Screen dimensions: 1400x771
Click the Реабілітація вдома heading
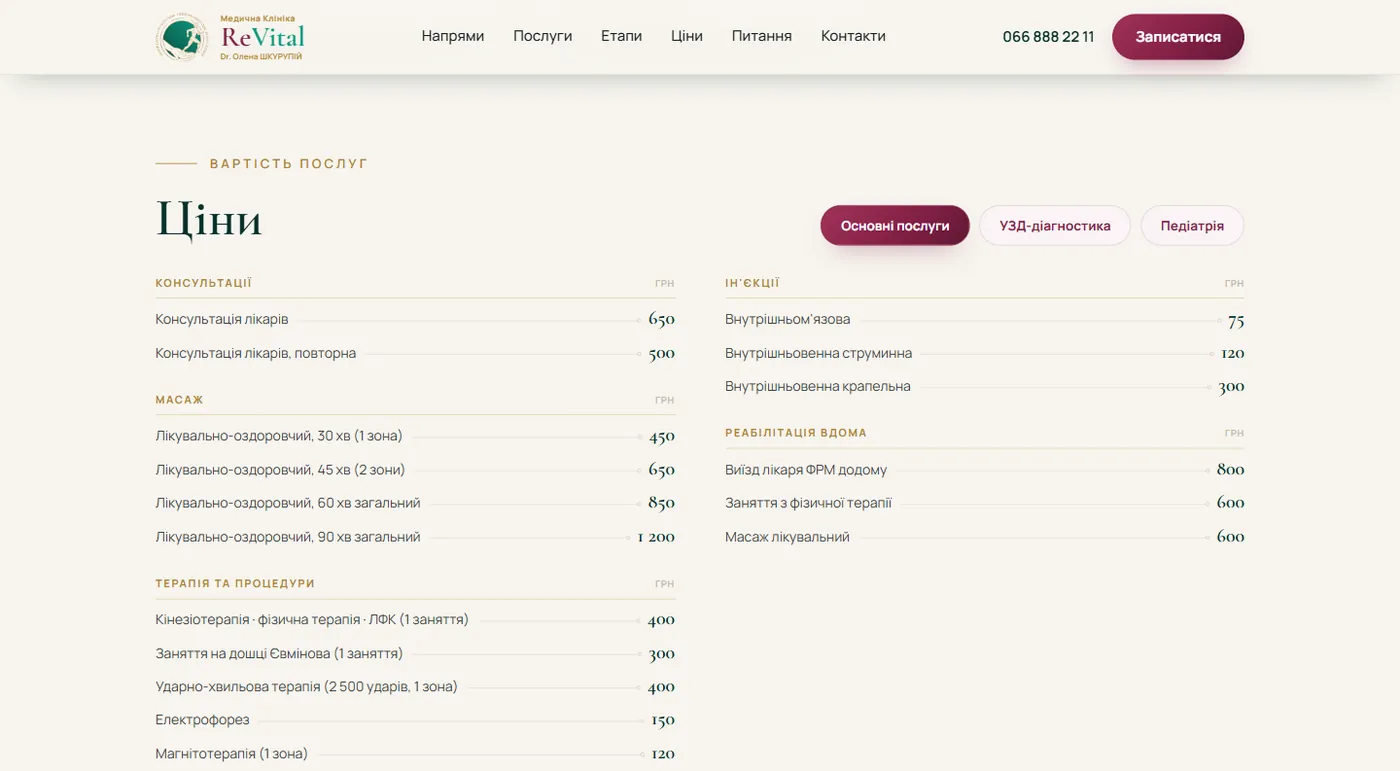click(x=796, y=433)
